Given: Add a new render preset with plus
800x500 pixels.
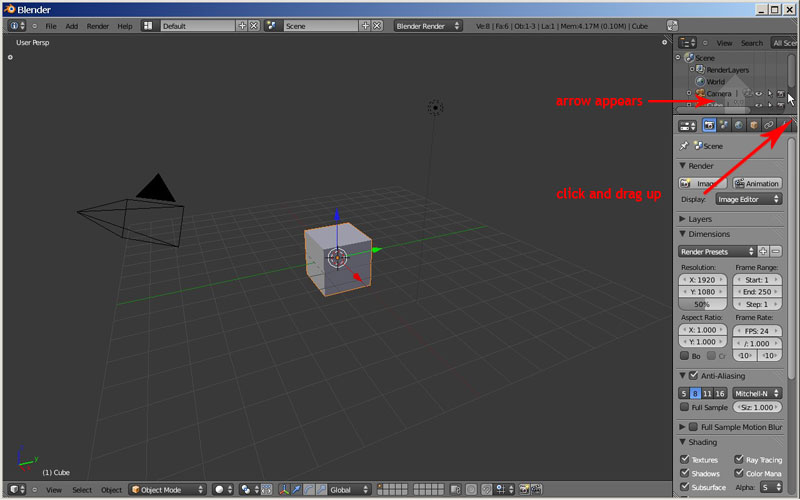Looking at the screenshot, I should click(x=763, y=251).
